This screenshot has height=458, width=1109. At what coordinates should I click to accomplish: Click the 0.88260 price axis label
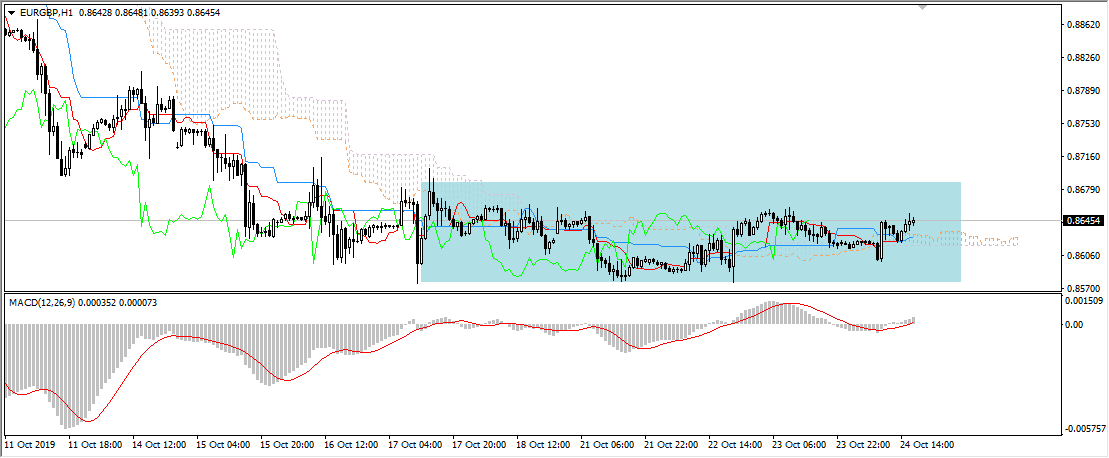click(x=1082, y=58)
